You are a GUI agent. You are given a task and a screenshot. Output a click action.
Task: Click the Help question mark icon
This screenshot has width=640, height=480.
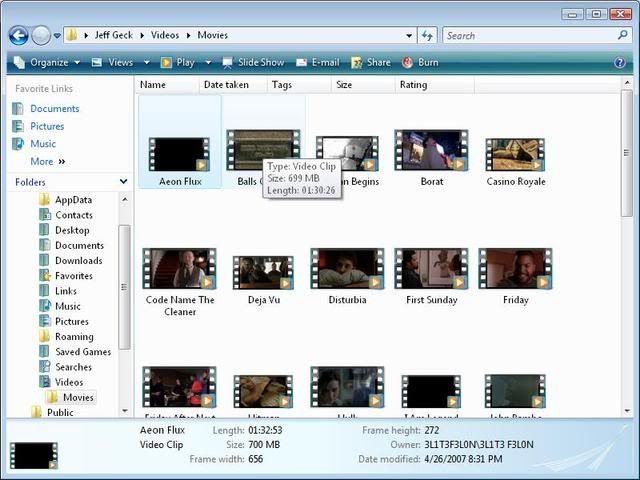tap(620, 62)
